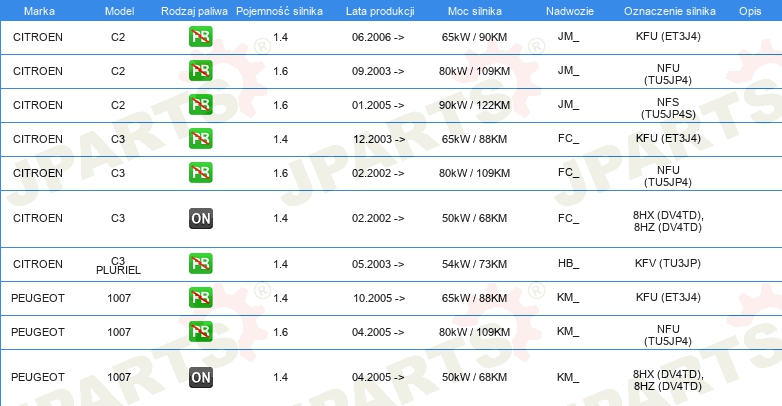Click the Opis column header
This screenshot has height=406, width=782.
[750, 11]
